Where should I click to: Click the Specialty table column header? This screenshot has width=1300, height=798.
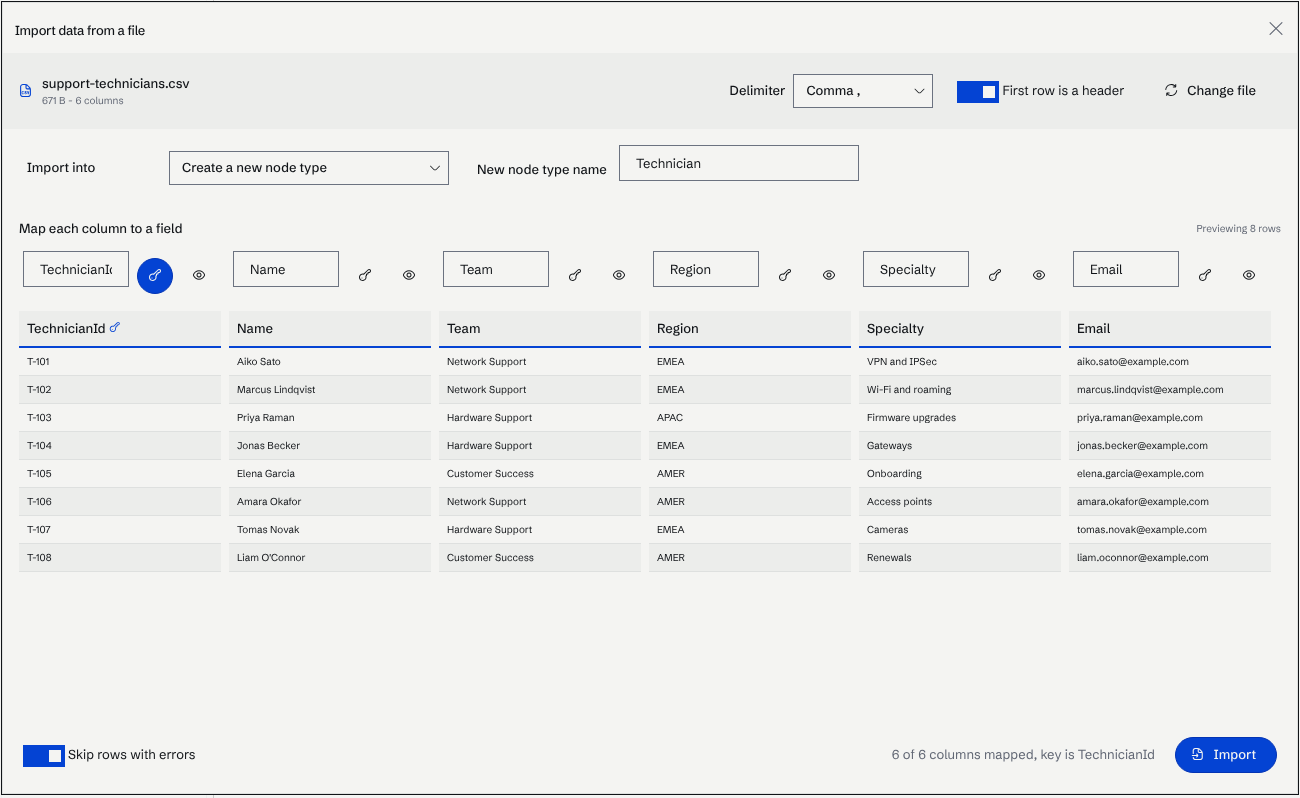coord(960,329)
